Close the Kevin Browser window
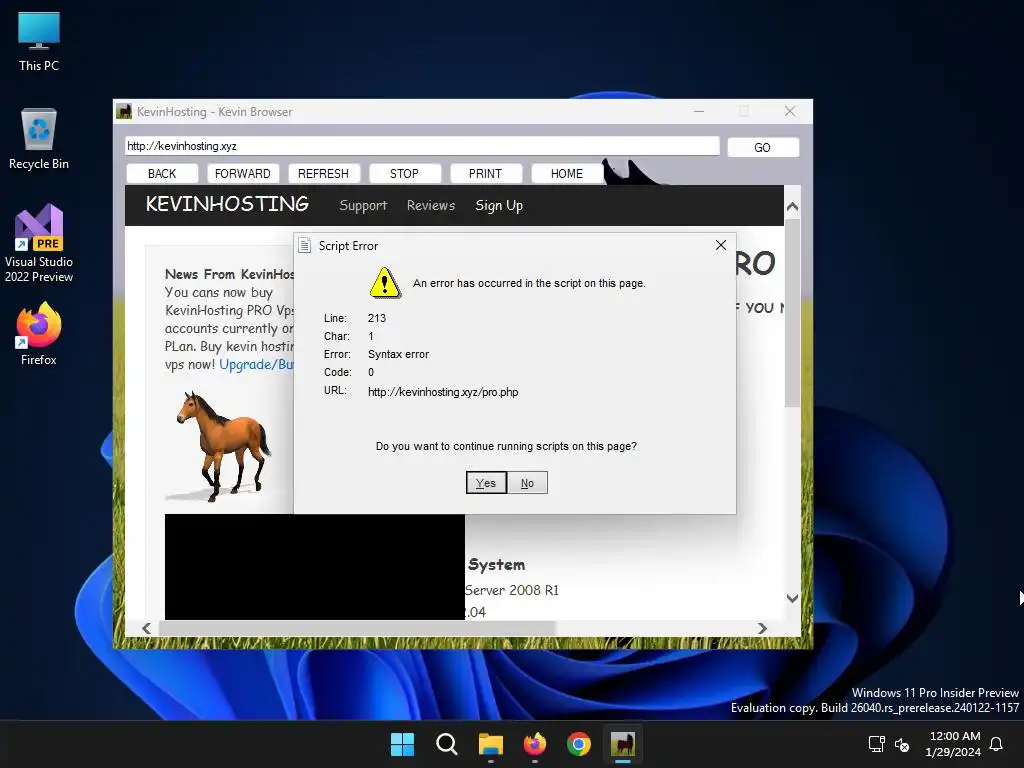This screenshot has width=1024, height=768. pyautogui.click(x=790, y=112)
